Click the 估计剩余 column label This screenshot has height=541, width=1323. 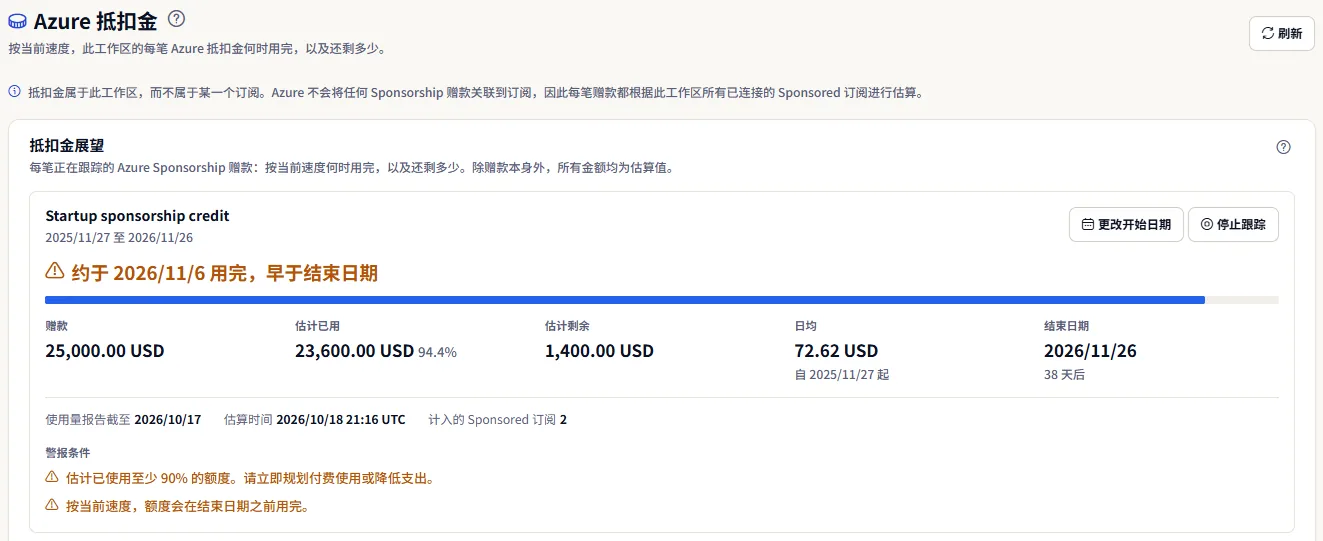pyautogui.click(x=567, y=326)
